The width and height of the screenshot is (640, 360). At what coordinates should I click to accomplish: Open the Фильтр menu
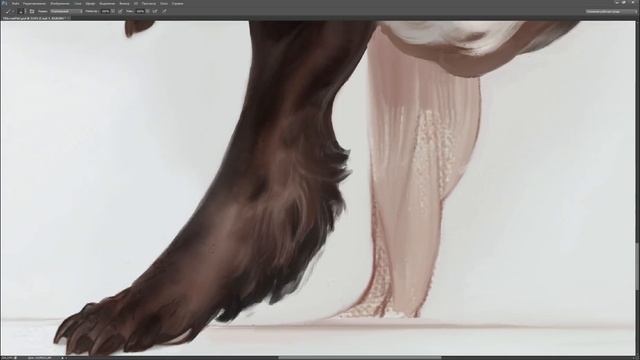click(x=124, y=4)
